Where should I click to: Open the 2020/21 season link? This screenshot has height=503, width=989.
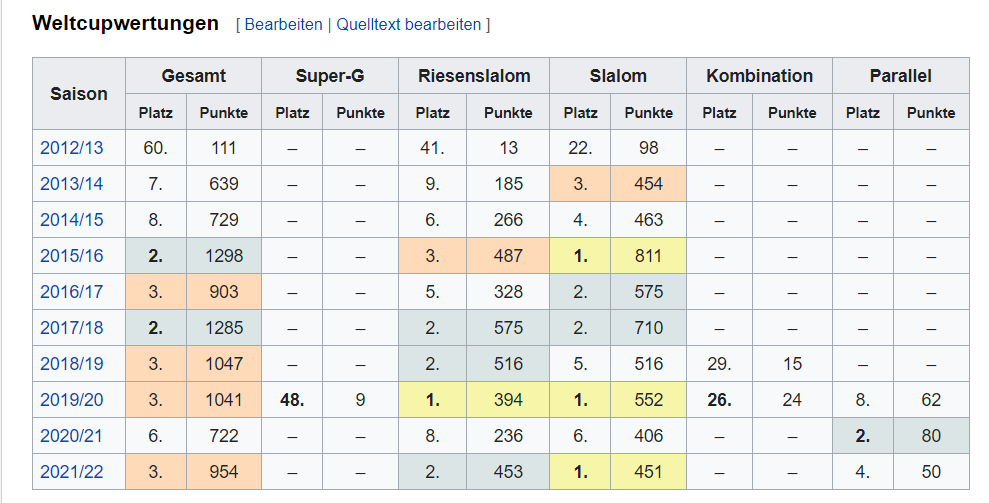pyautogui.click(x=71, y=435)
